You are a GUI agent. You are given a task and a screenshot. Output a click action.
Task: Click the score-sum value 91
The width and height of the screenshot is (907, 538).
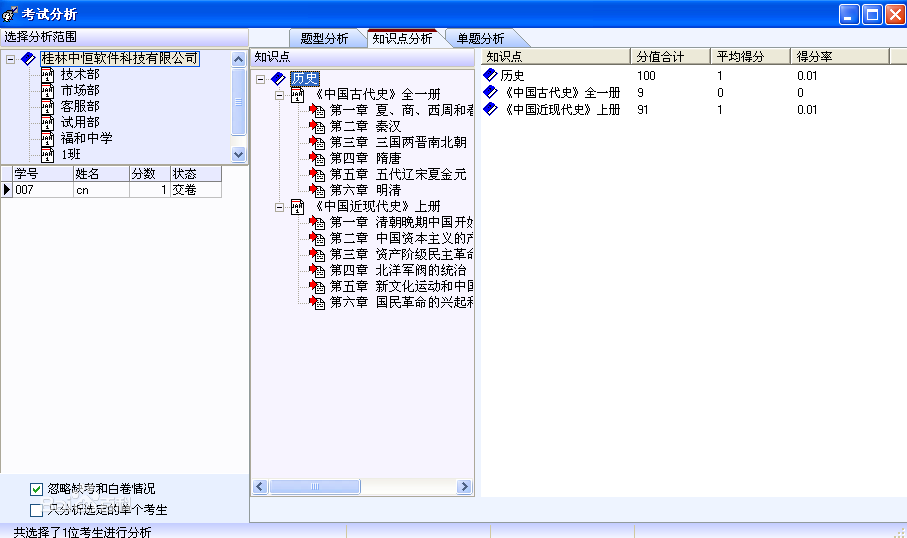[643, 109]
